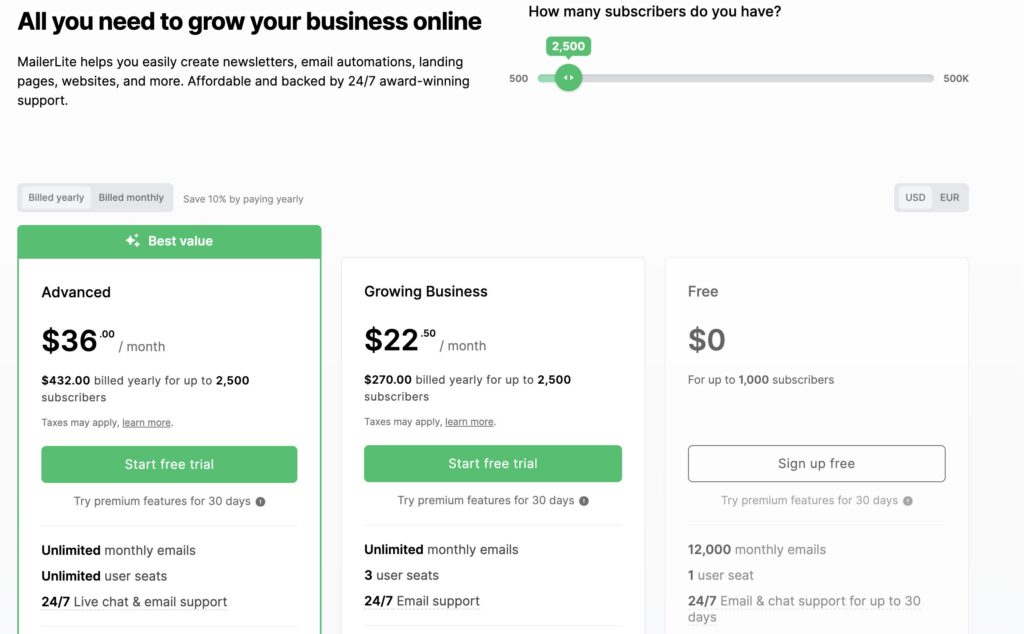Start free trial for Advanced plan

pos(169,464)
